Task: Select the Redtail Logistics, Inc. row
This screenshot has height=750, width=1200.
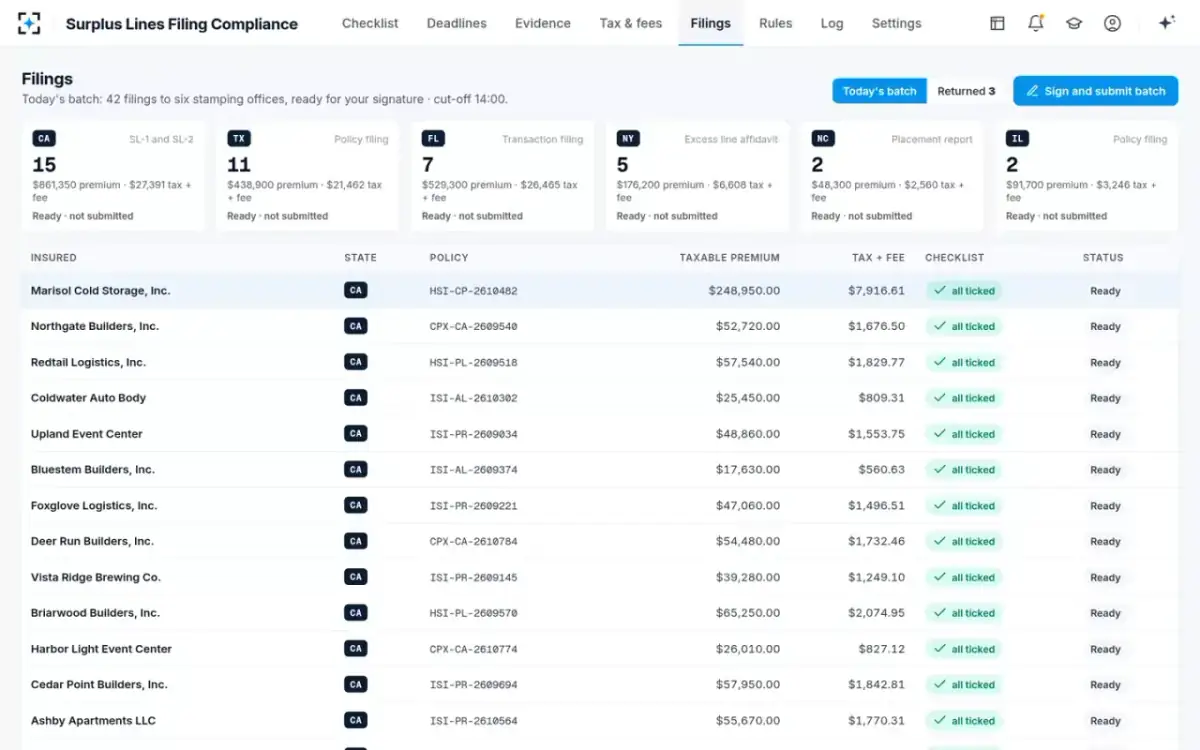Action: 600,362
